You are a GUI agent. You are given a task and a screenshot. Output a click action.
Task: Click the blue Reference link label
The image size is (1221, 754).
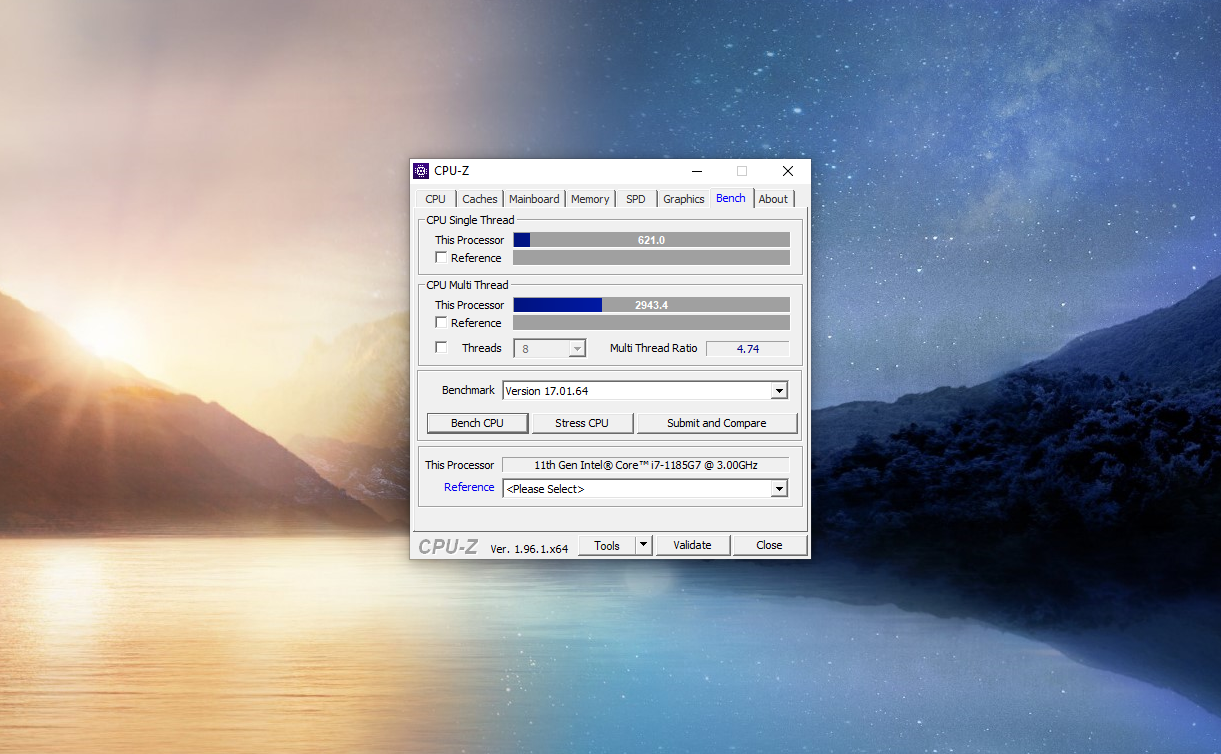[469, 487]
